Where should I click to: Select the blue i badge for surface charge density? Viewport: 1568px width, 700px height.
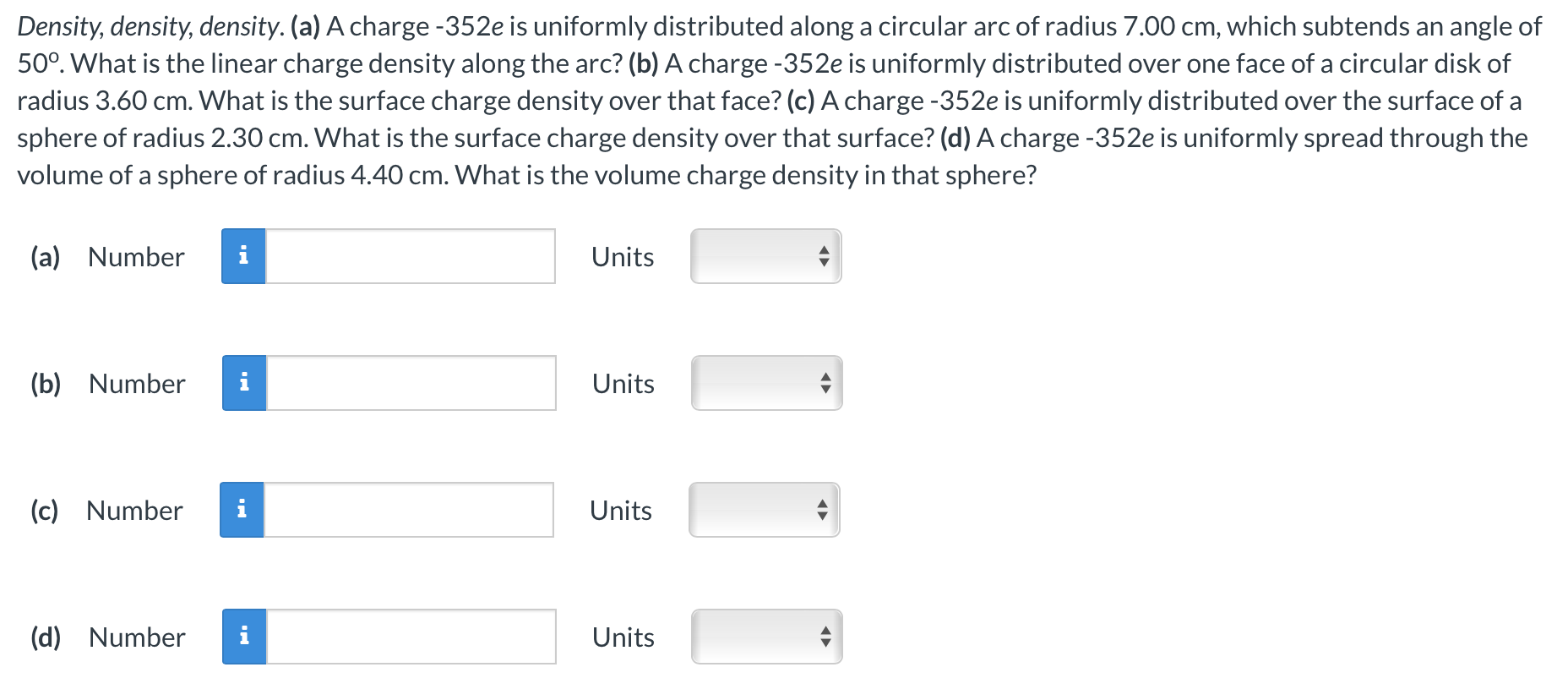point(244,384)
